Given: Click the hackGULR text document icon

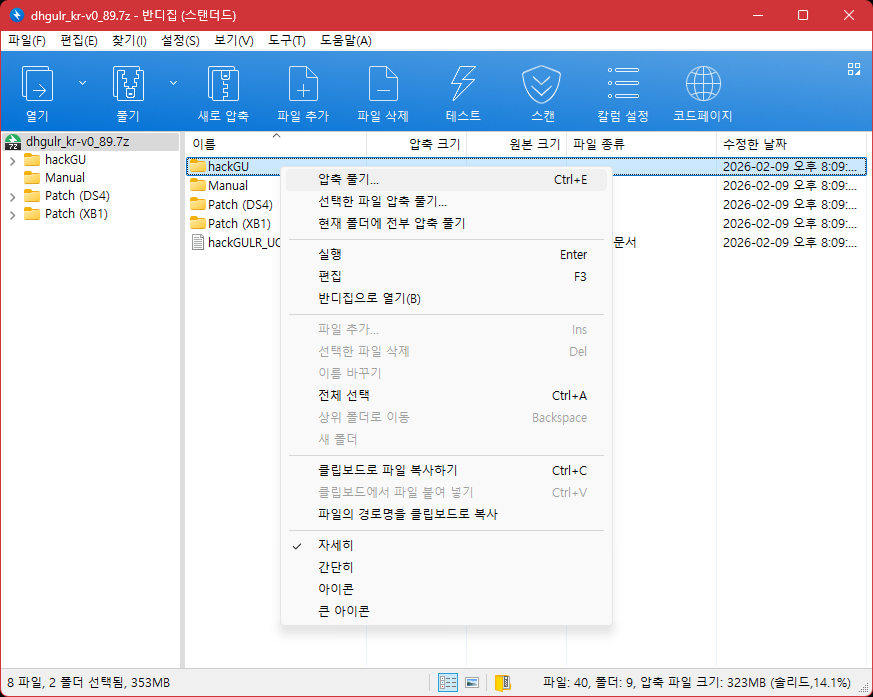Looking at the screenshot, I should [198, 242].
